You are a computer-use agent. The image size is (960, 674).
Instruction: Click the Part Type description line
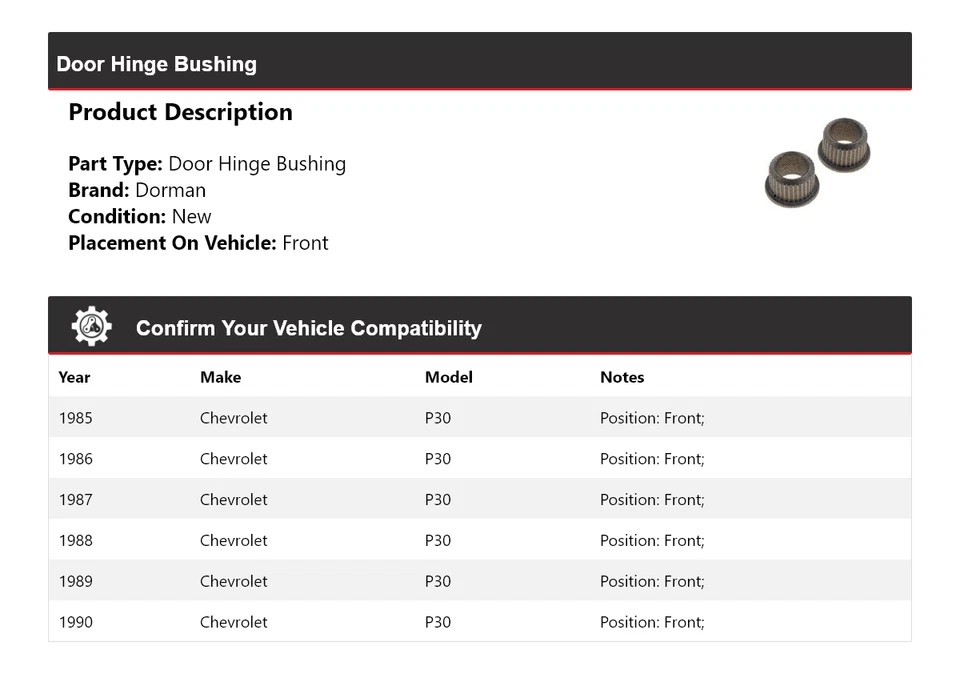pyautogui.click(x=207, y=164)
